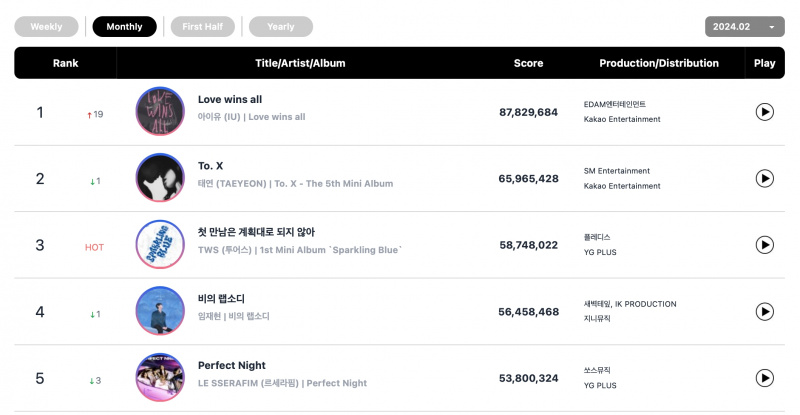
Task: Click the Score column header
Action: point(528,63)
